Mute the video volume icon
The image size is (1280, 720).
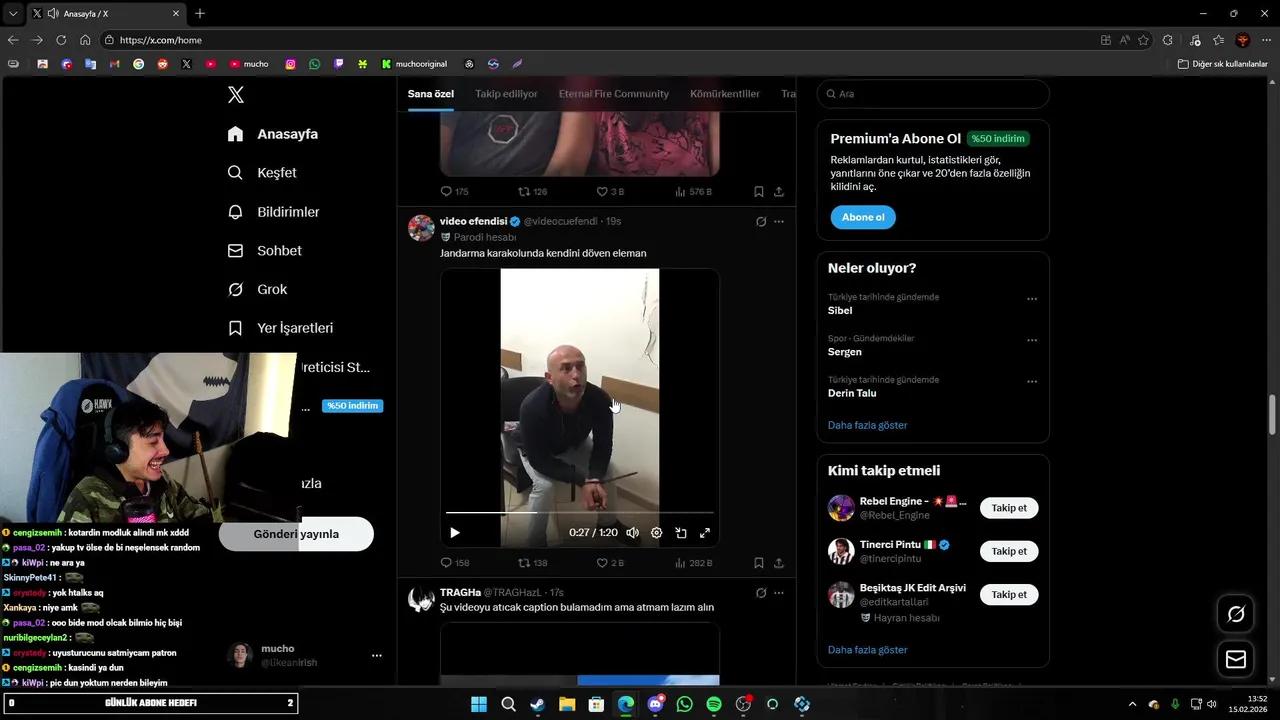(x=632, y=533)
